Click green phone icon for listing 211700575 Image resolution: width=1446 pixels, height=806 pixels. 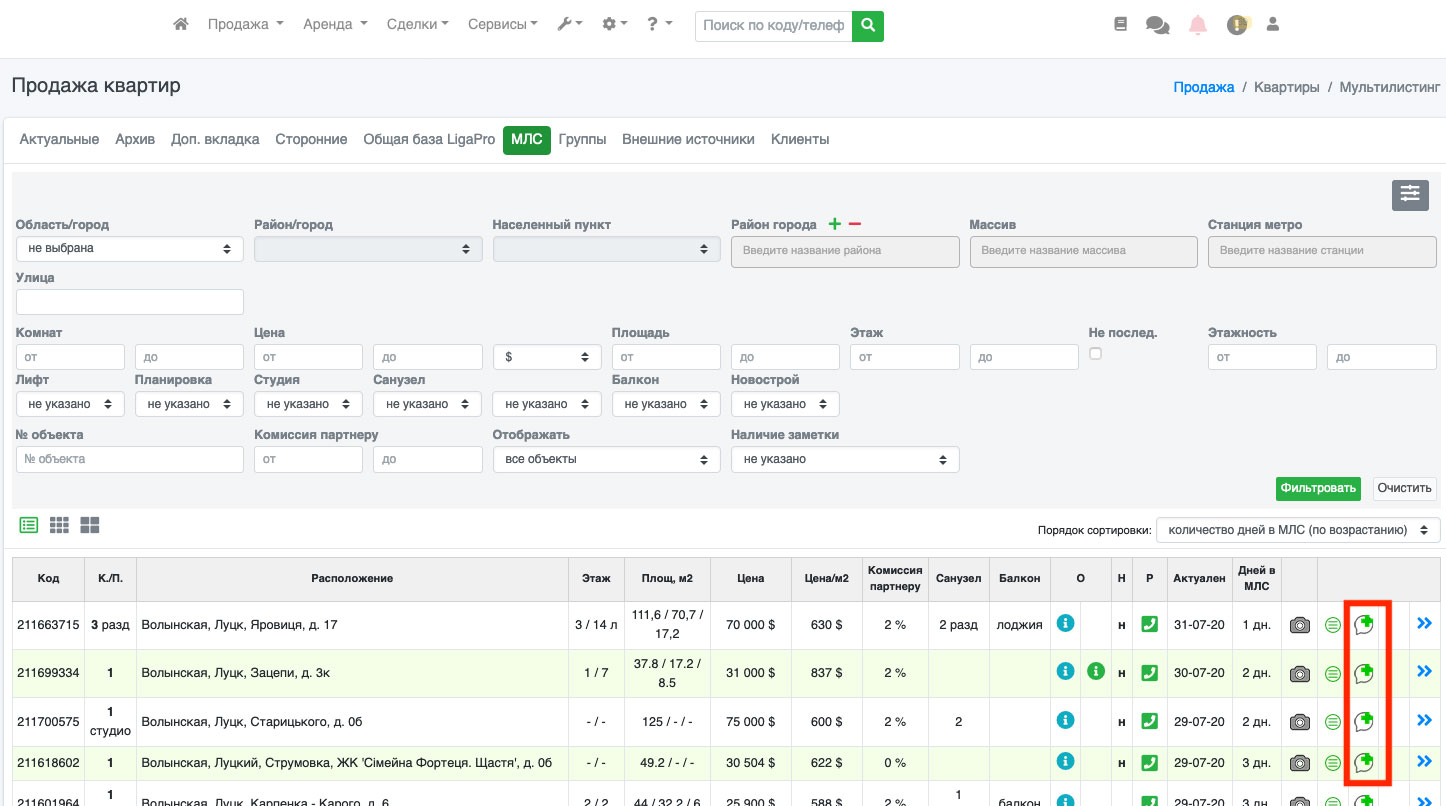click(x=1149, y=721)
